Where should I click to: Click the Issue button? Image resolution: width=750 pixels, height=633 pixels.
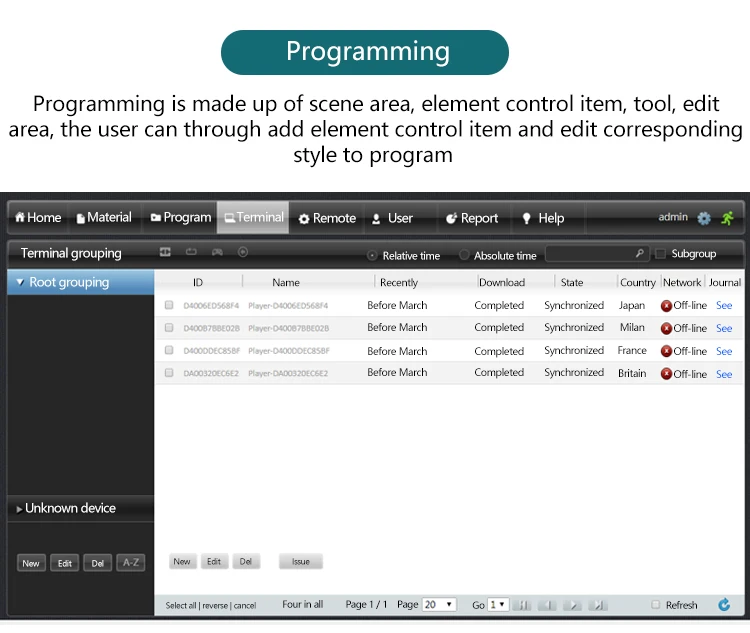click(300, 562)
